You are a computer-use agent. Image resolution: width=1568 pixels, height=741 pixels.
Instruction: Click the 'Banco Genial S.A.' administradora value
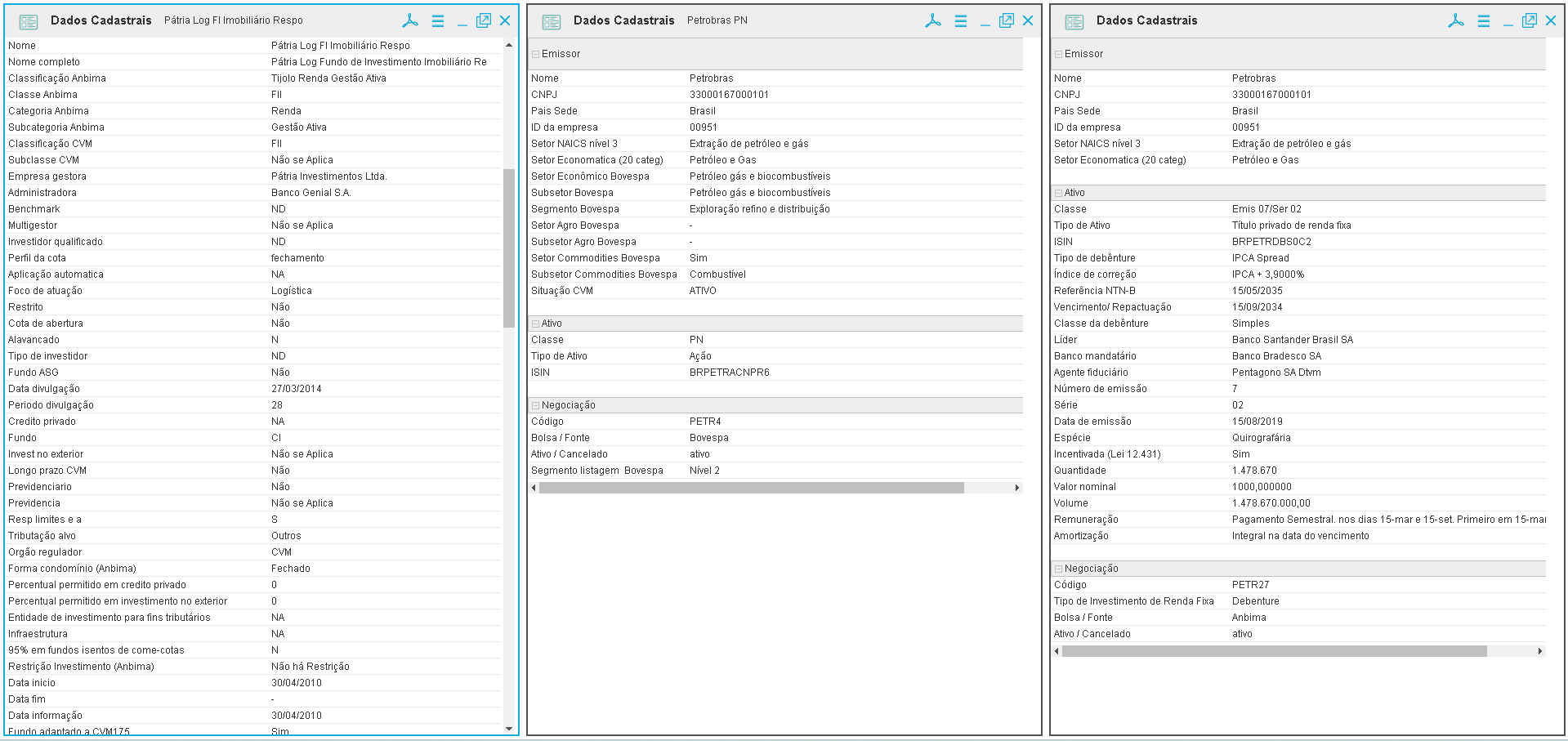[x=311, y=193]
